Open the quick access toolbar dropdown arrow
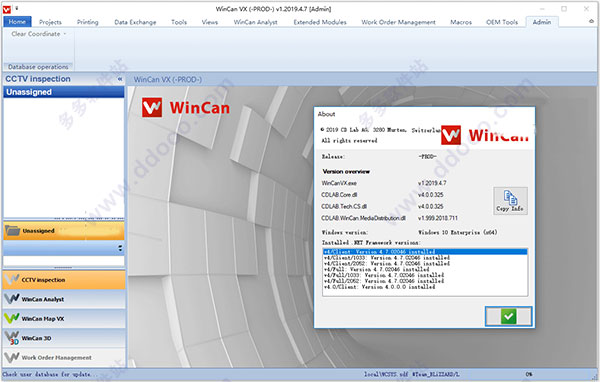 16,8
